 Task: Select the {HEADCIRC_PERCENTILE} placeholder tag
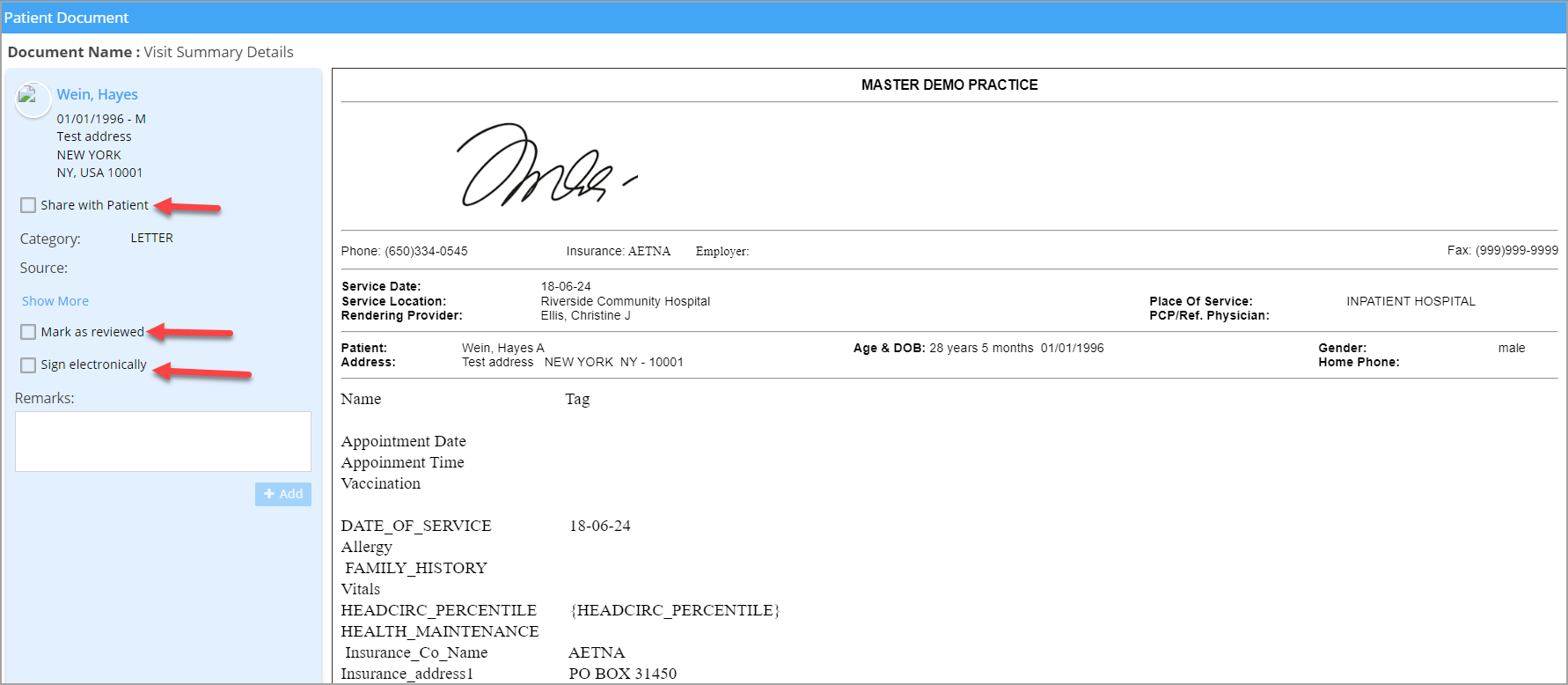(x=675, y=610)
